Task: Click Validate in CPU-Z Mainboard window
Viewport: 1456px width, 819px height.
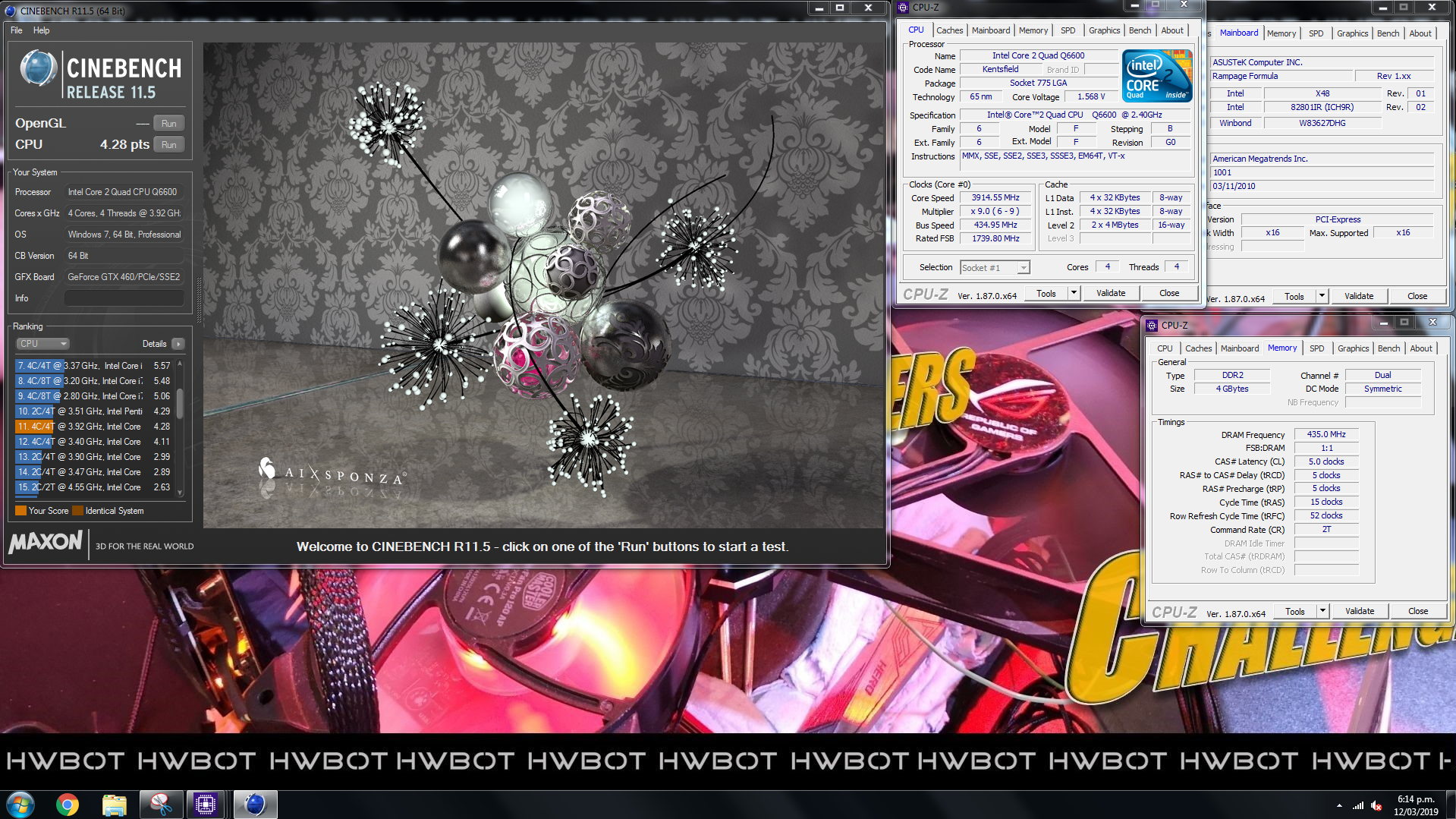Action: click(x=1359, y=296)
